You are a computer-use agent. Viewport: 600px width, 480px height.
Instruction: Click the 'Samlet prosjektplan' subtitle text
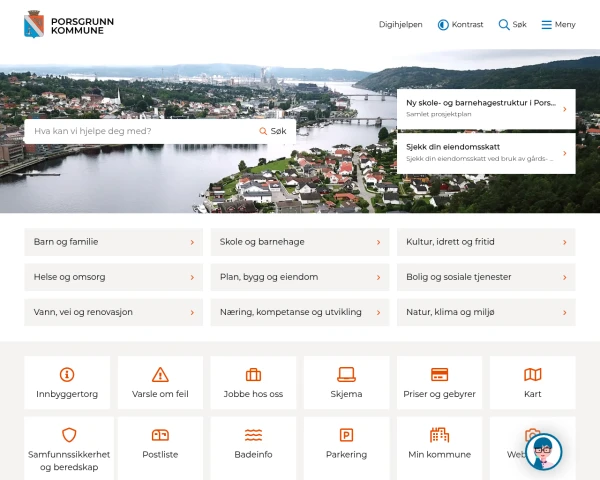439,114
